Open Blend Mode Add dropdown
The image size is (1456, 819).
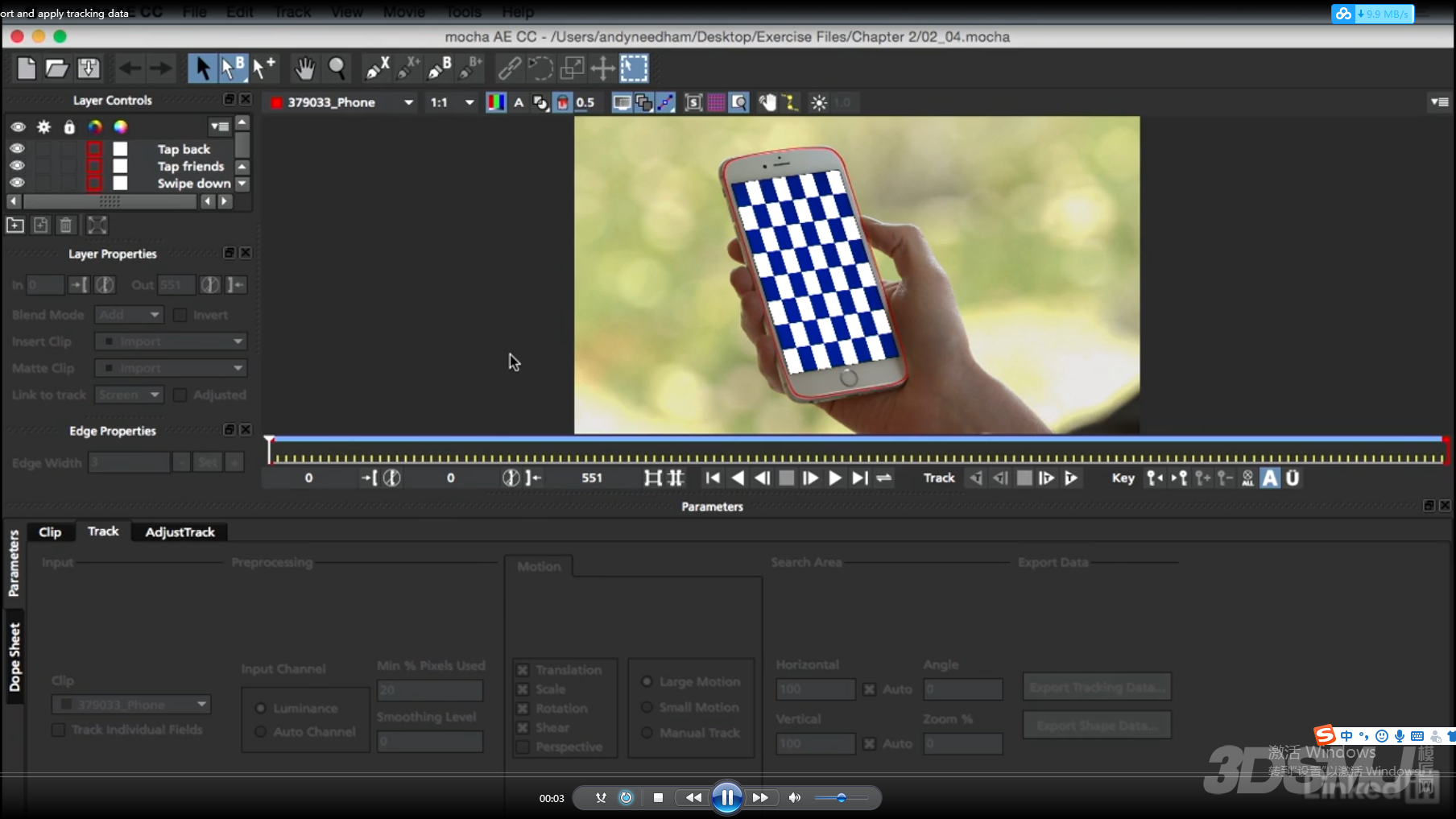coord(130,315)
